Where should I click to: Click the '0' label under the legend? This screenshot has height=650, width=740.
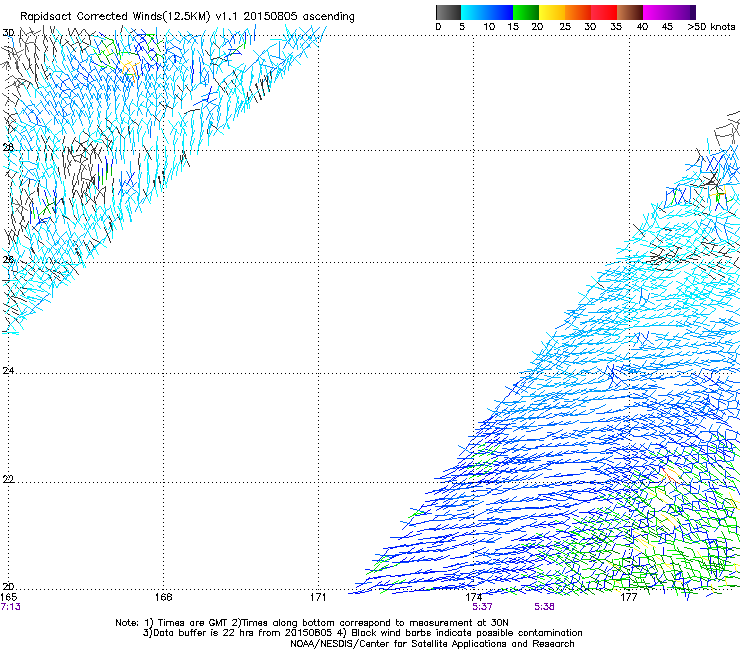tap(438, 27)
